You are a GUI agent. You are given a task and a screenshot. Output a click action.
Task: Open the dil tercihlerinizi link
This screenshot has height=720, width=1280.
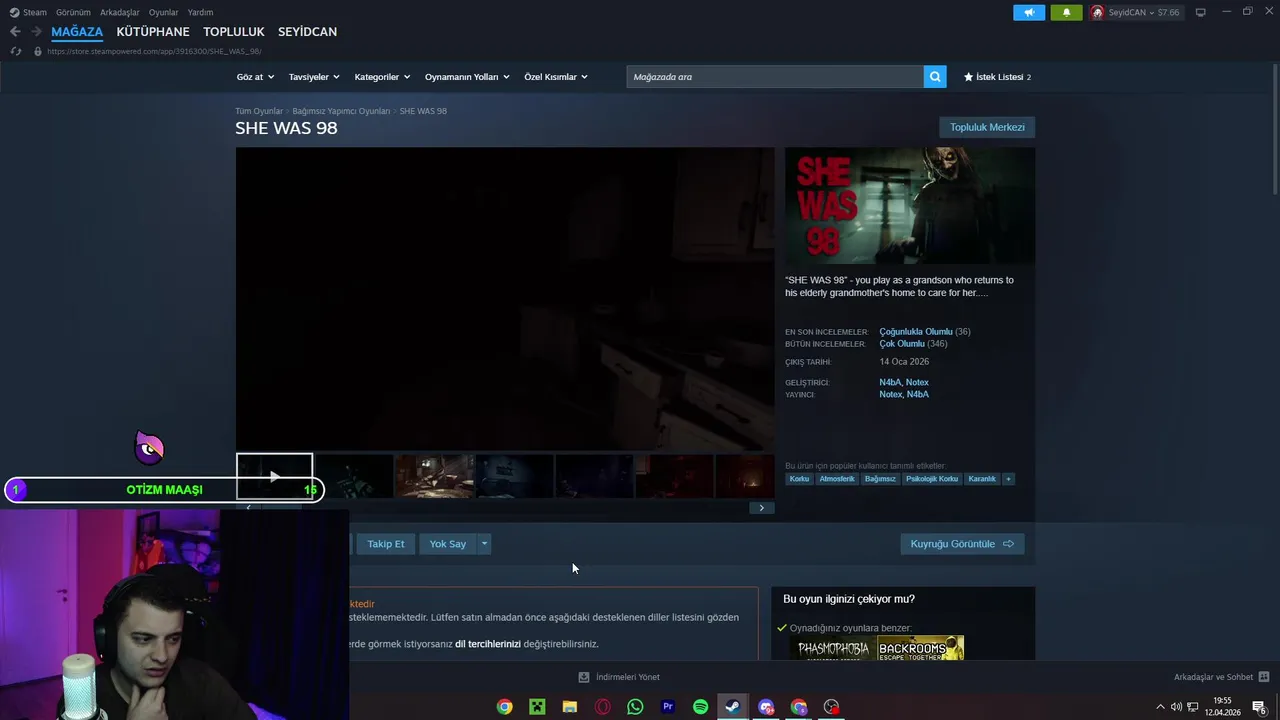488,644
